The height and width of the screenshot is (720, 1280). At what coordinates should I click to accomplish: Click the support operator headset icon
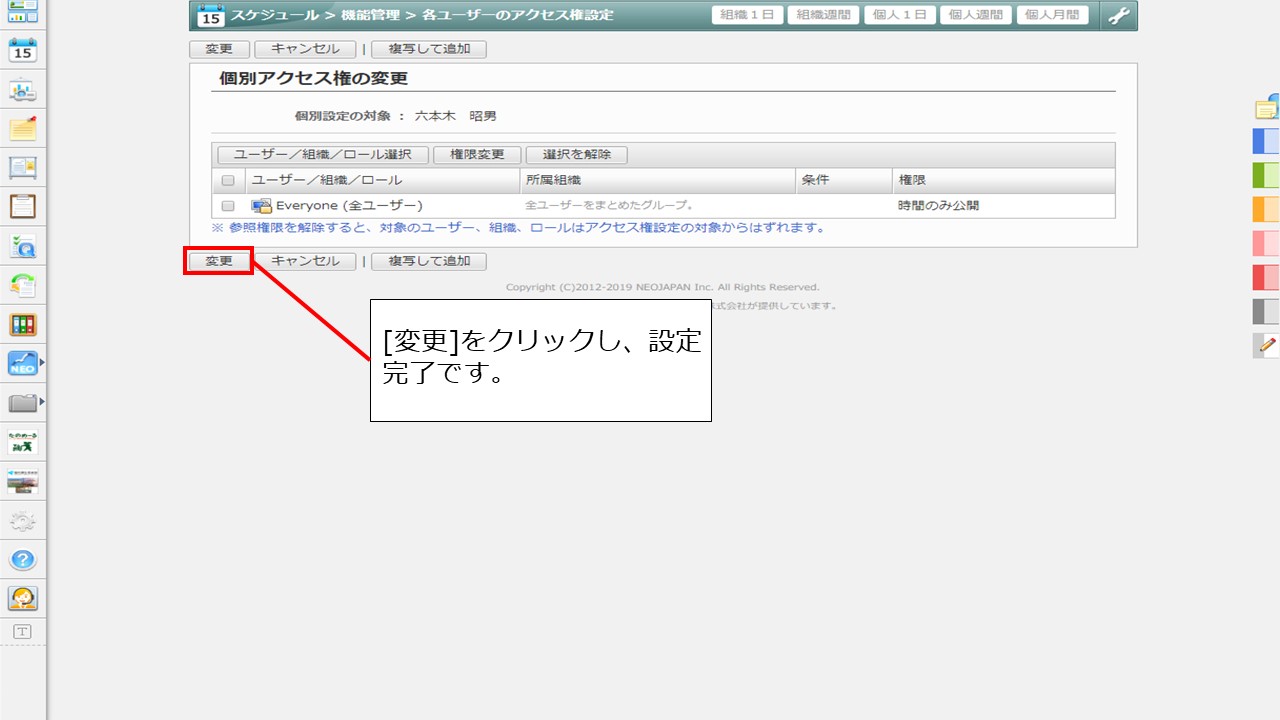coord(22,599)
